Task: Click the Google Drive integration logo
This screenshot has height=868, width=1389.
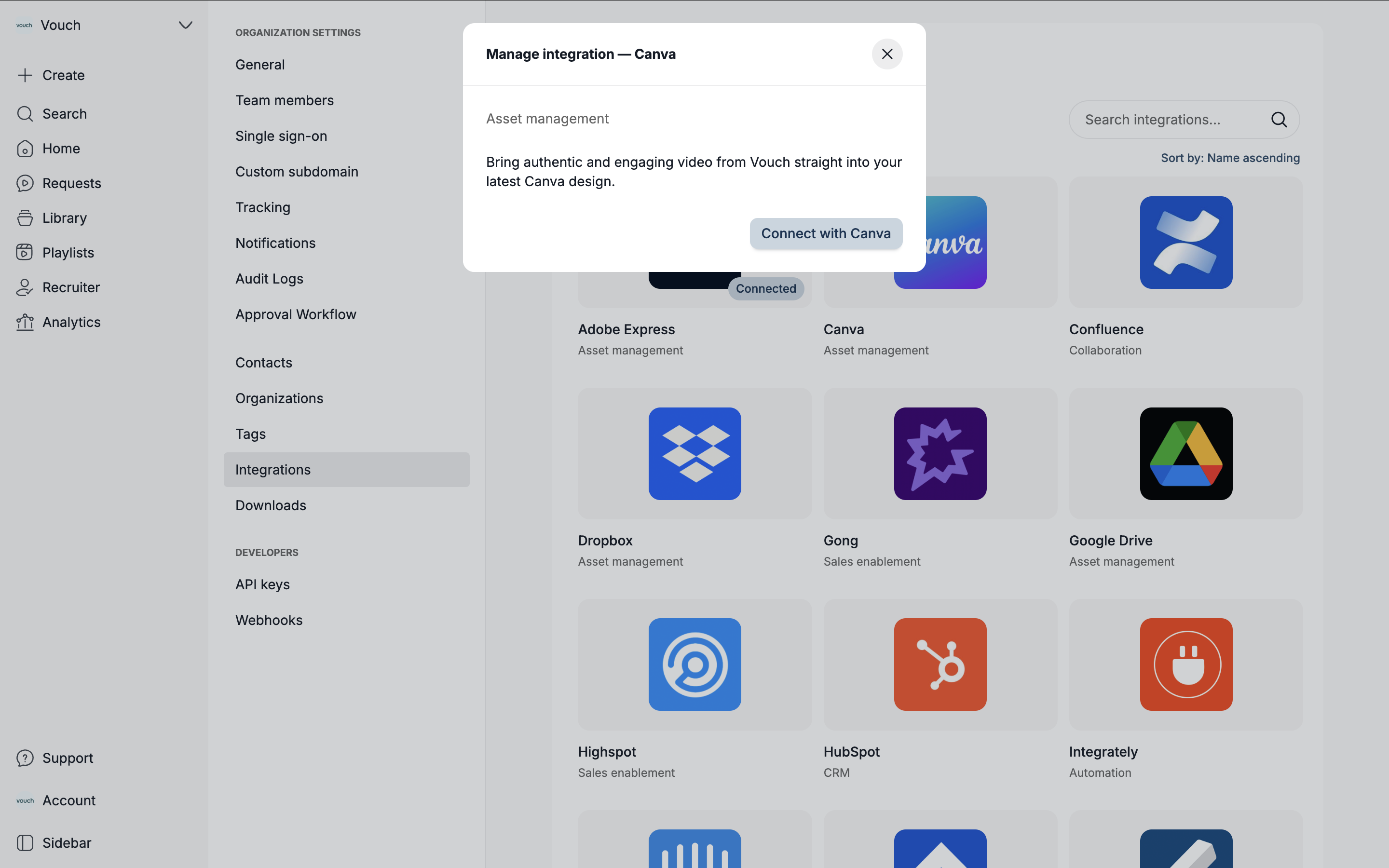Action: pyautogui.click(x=1186, y=453)
